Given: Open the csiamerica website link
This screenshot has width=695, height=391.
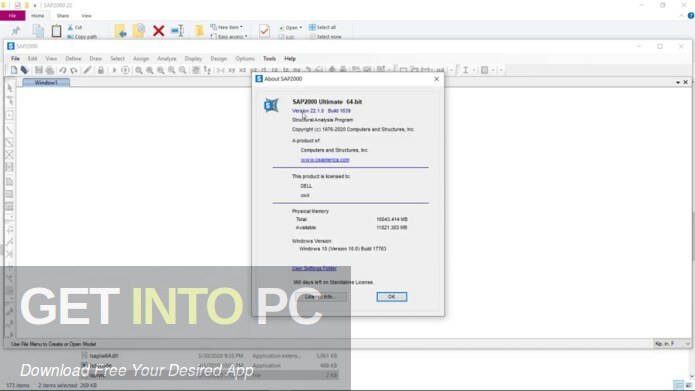Looking at the screenshot, I should pyautogui.click(x=325, y=160).
